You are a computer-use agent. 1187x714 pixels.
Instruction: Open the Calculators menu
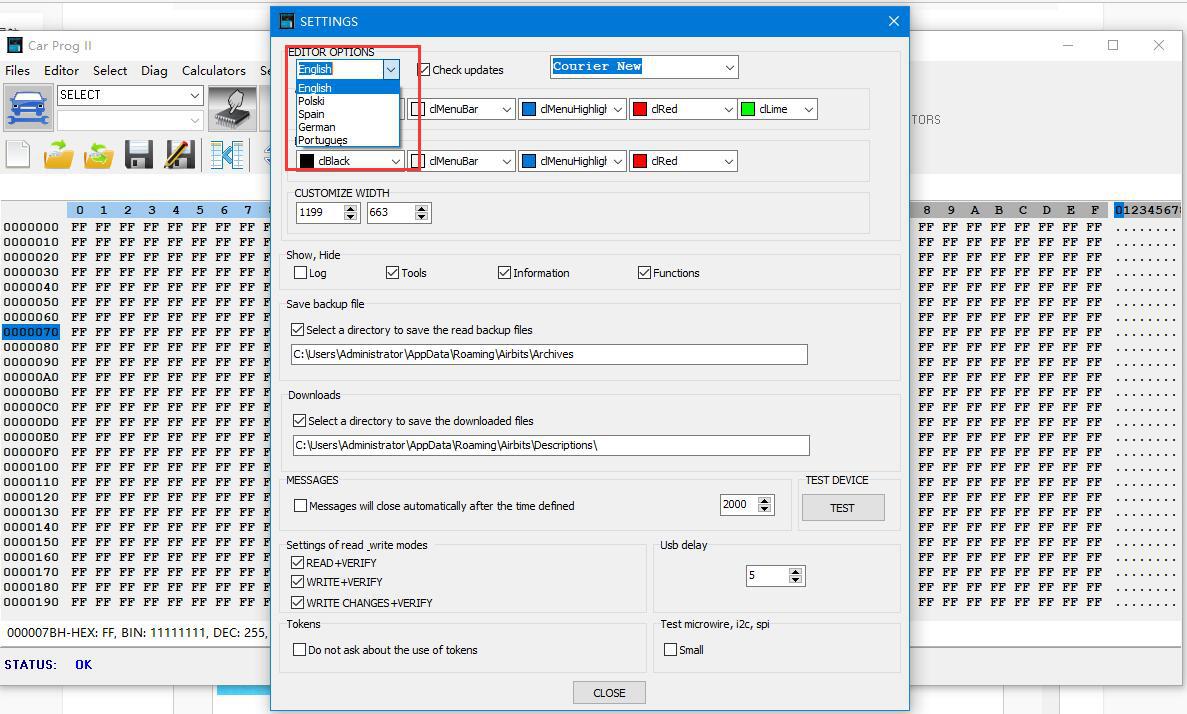tap(213, 70)
